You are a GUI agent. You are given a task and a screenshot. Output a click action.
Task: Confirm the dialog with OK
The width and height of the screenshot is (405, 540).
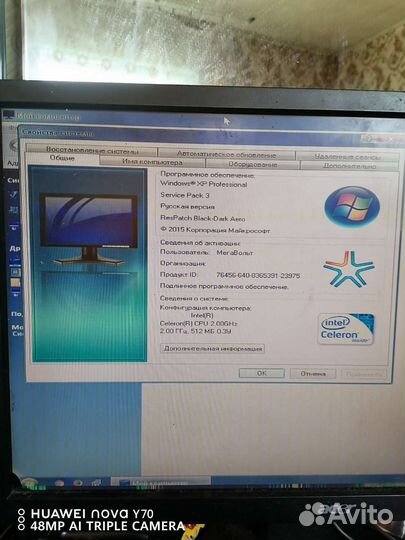[x=261, y=373]
